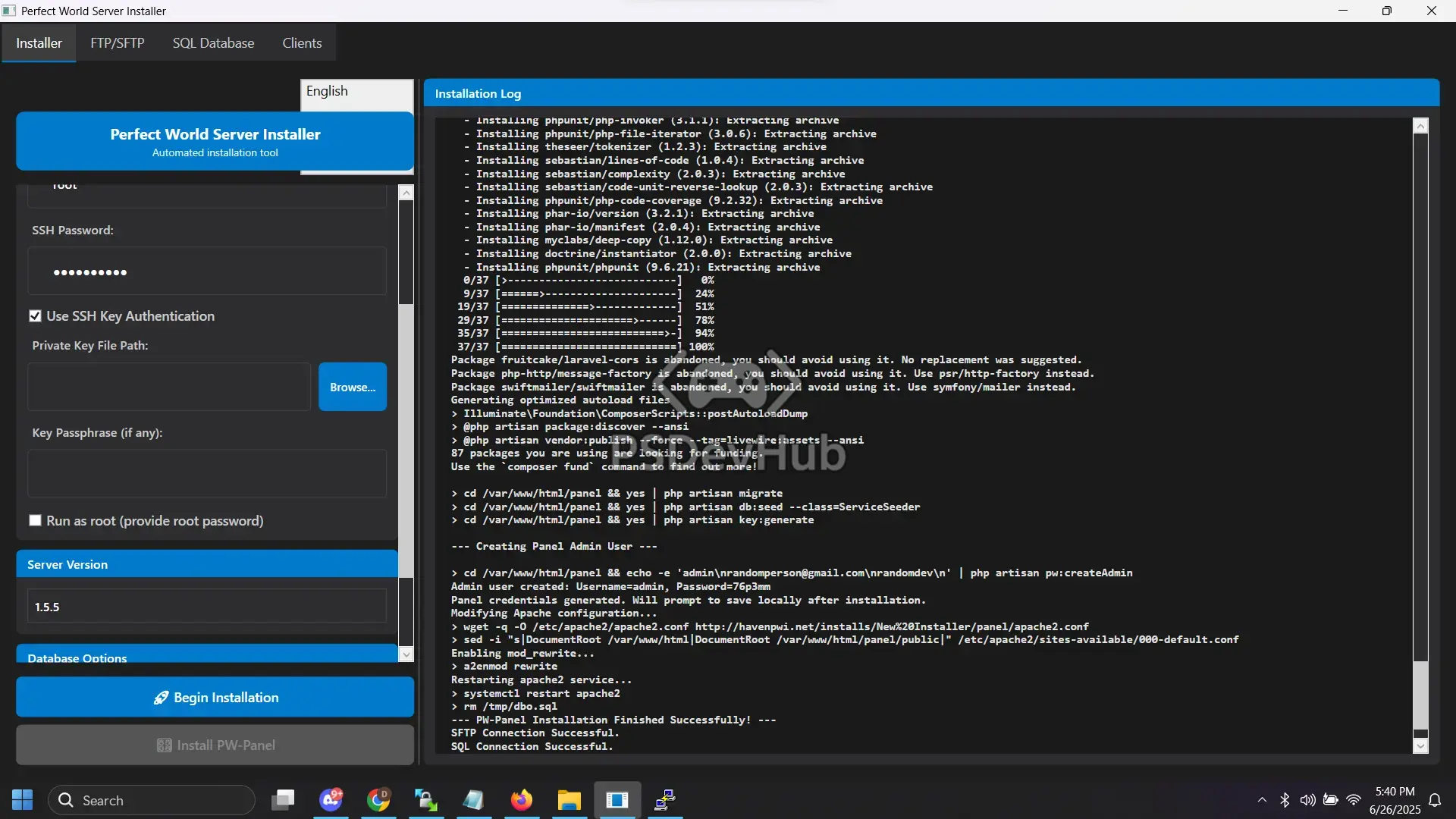Open the notification bell

coord(1435,800)
